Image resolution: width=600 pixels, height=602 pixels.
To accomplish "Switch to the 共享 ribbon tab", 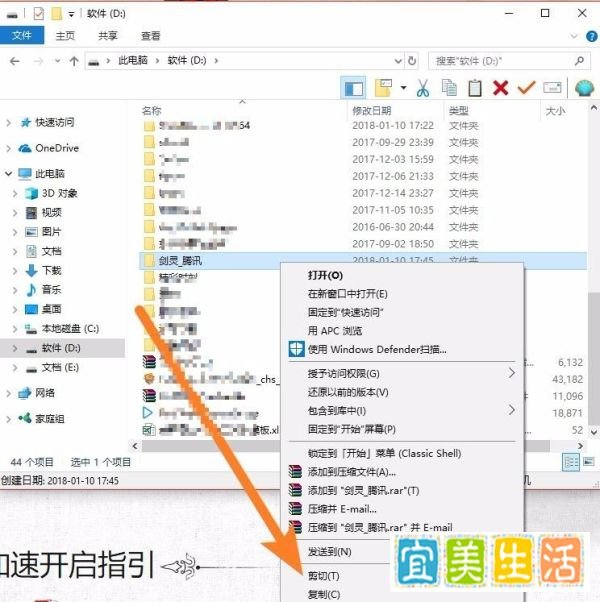I will click(107, 36).
